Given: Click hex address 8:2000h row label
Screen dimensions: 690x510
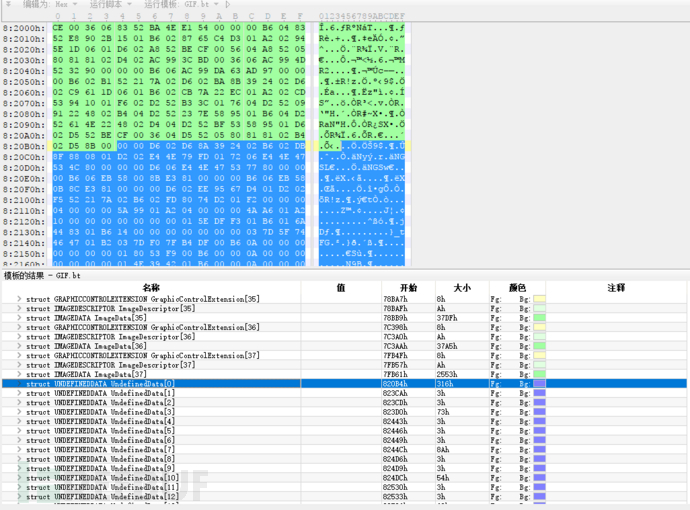Looking at the screenshot, I should (x=24, y=28).
